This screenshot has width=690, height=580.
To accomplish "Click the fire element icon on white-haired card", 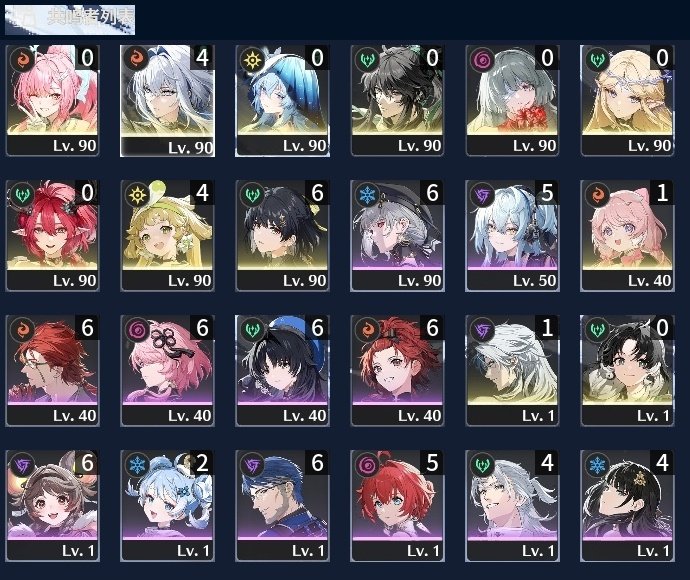I will tap(135, 58).
